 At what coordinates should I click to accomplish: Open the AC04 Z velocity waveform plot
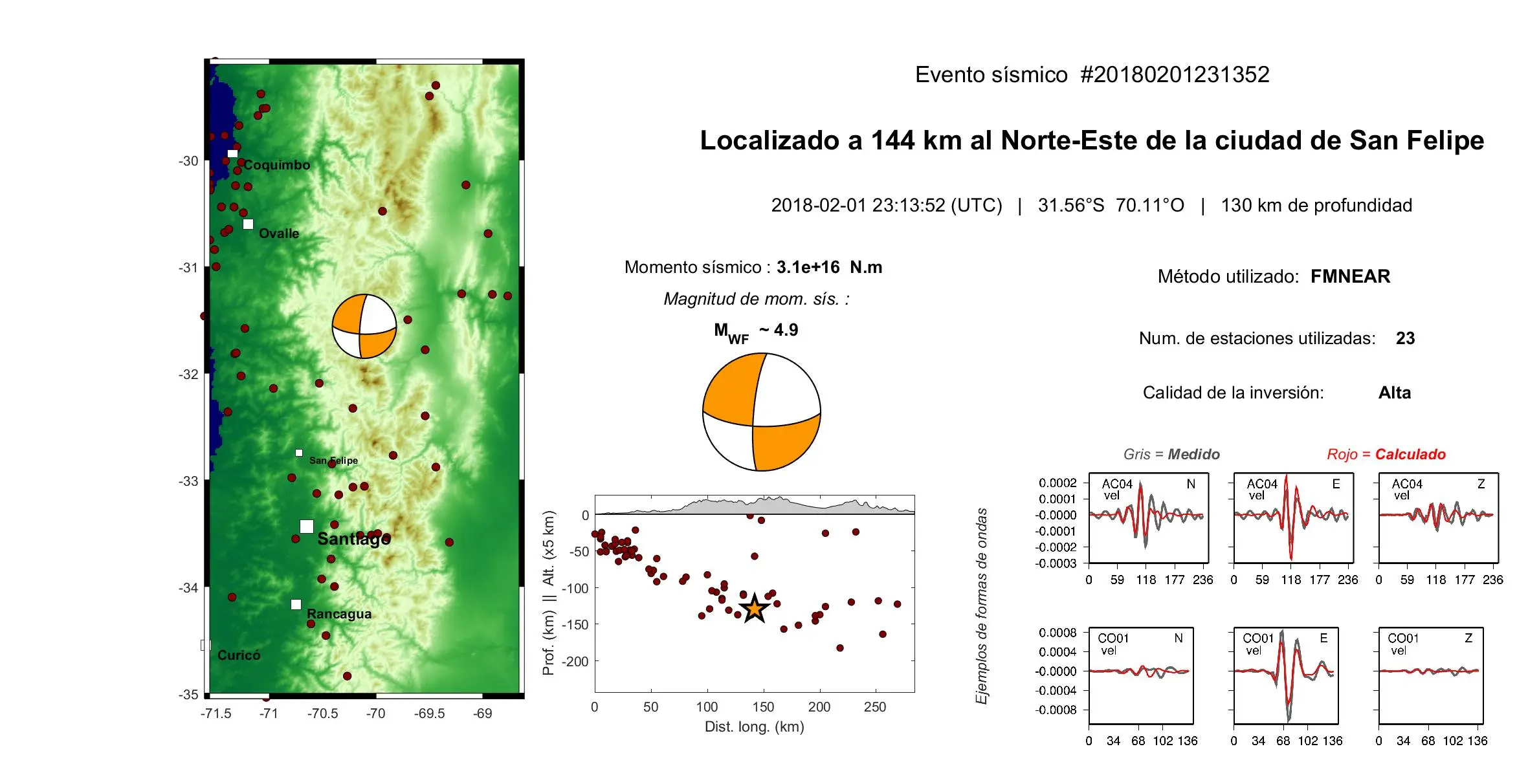(x=1439, y=517)
